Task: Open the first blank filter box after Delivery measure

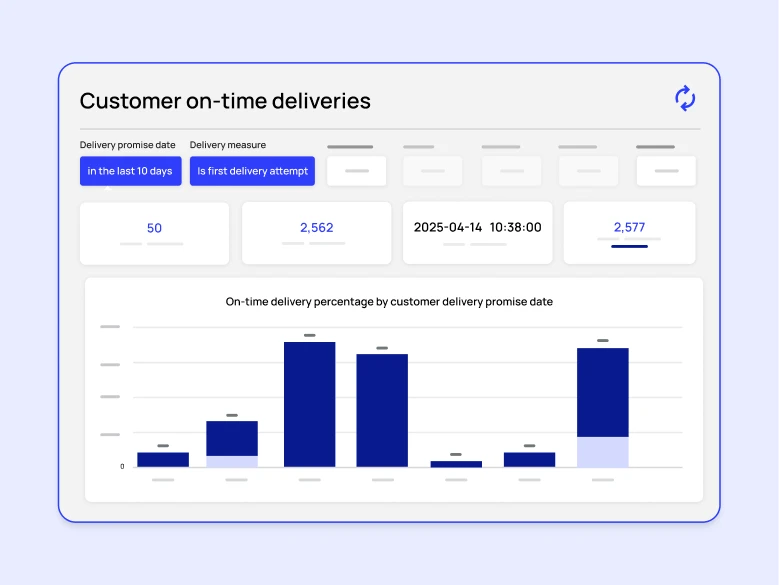Action: pyautogui.click(x=357, y=171)
